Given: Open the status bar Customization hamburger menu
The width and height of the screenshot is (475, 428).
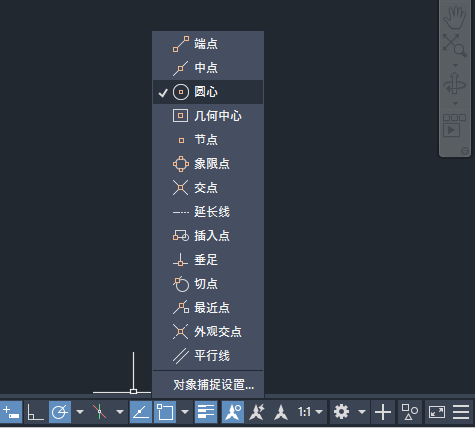Looking at the screenshot, I should coord(461,412).
